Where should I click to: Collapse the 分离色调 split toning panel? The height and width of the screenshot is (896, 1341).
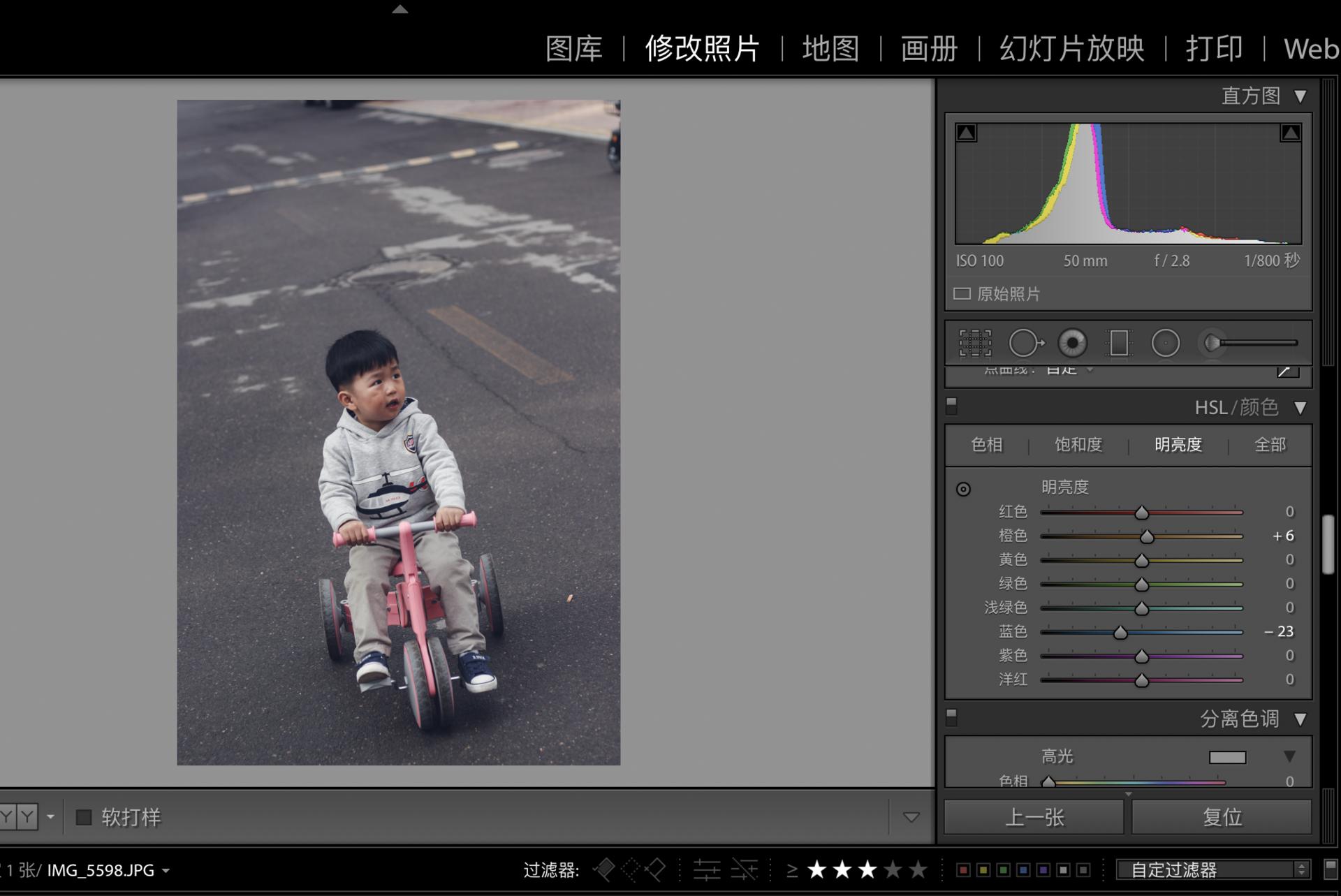click(1300, 719)
